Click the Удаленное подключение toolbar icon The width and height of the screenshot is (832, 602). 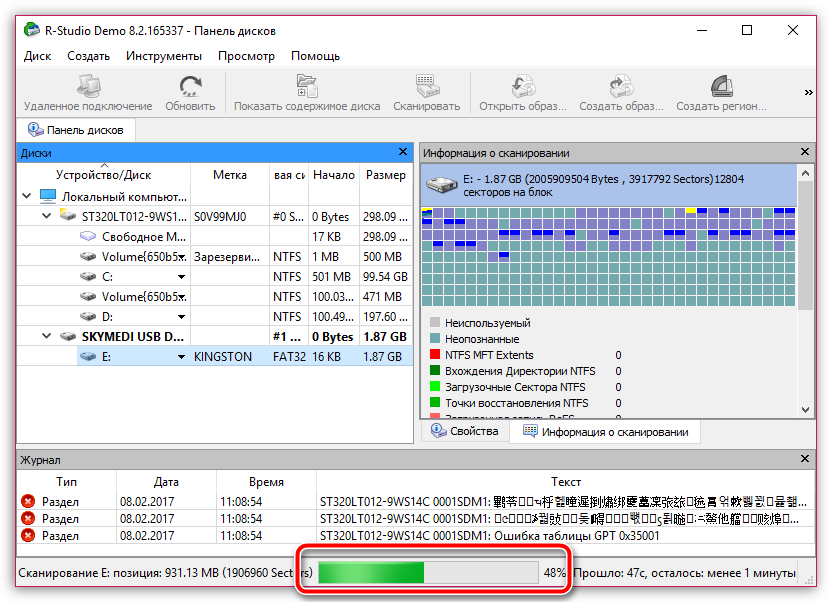pos(89,86)
